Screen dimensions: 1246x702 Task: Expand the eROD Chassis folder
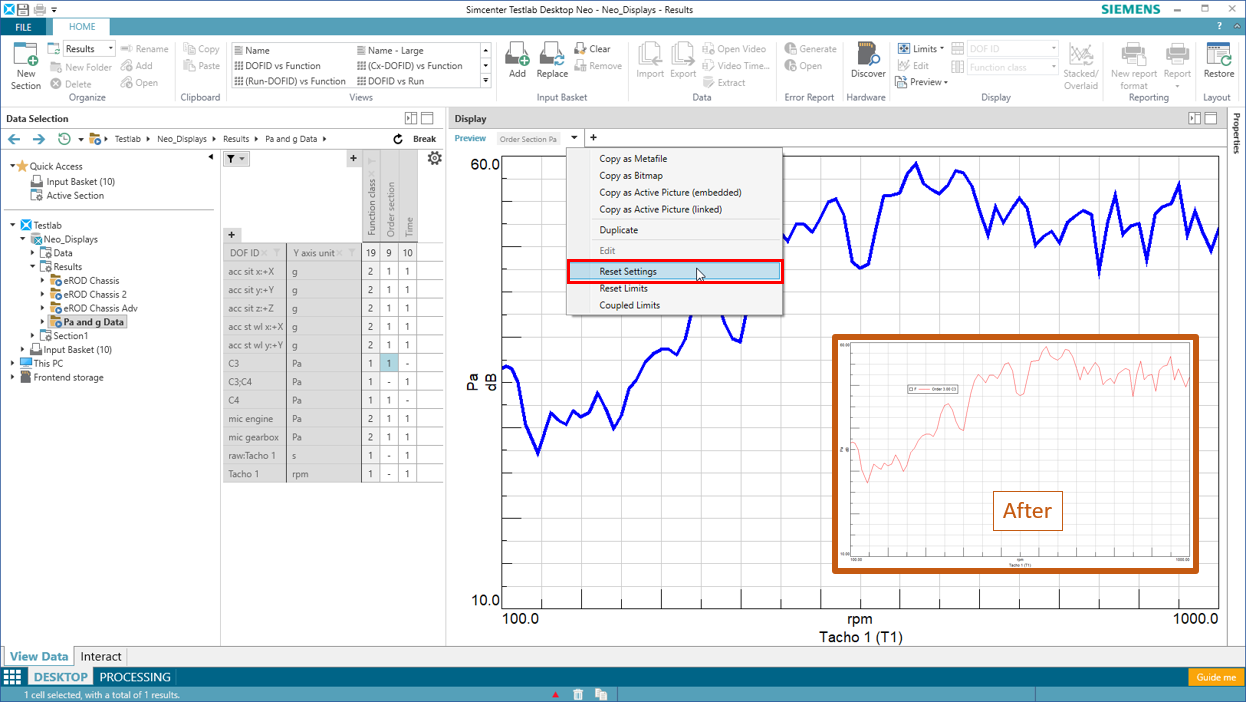pos(43,281)
